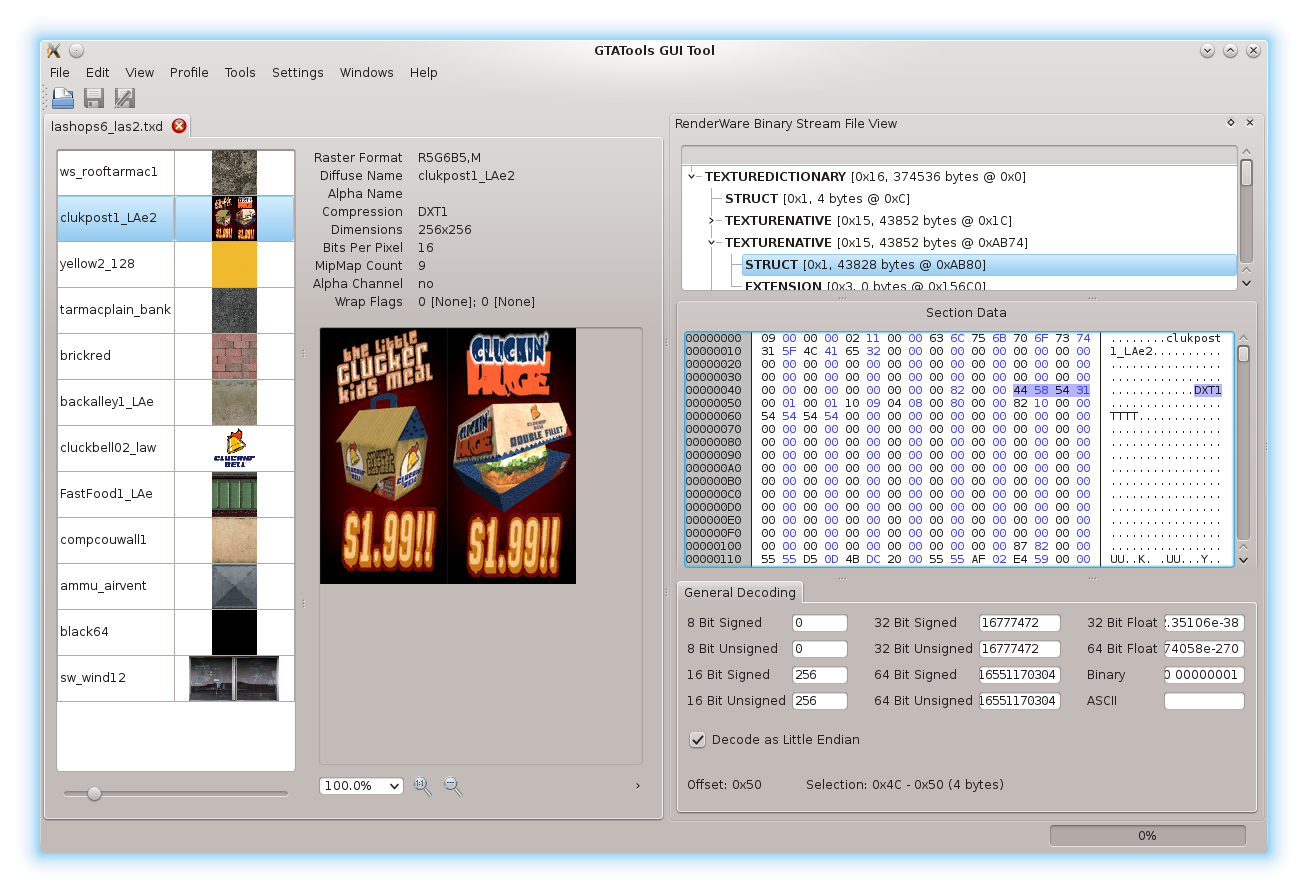This screenshot has height=893, width=1308.
Task: Click the highlighted DXT1 text in hex ASCII column
Action: (1208, 390)
